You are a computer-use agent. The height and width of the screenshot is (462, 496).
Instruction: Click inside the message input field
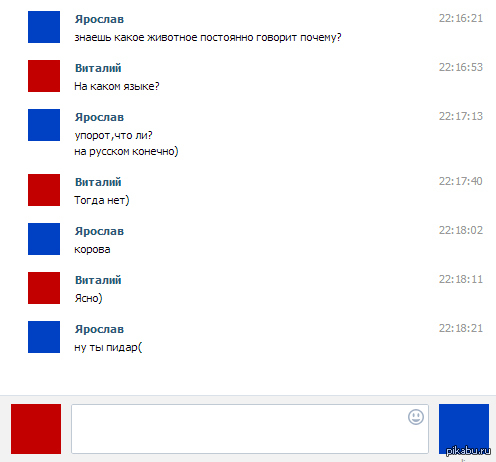(250, 429)
